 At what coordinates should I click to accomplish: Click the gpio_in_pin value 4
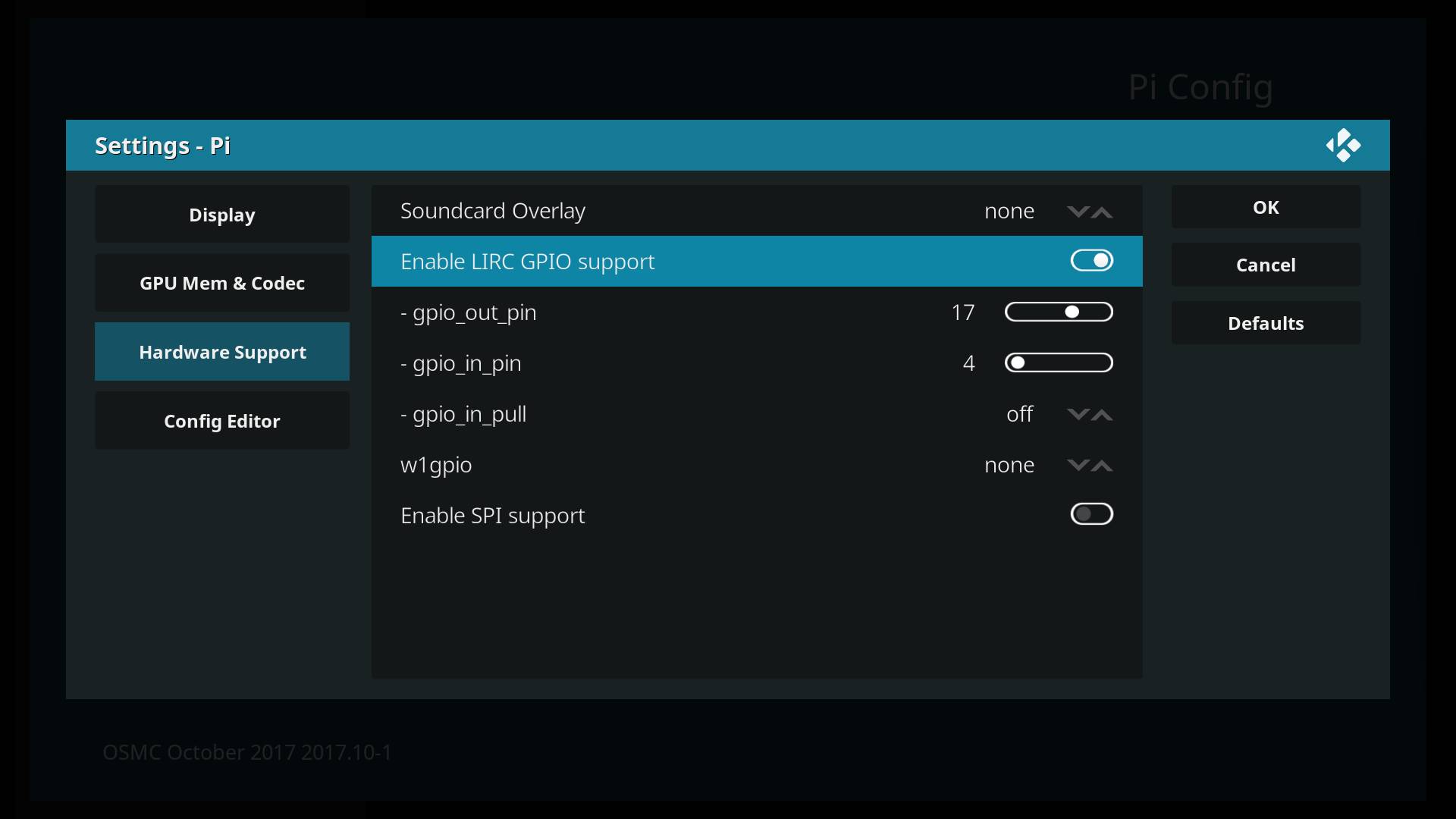(968, 363)
